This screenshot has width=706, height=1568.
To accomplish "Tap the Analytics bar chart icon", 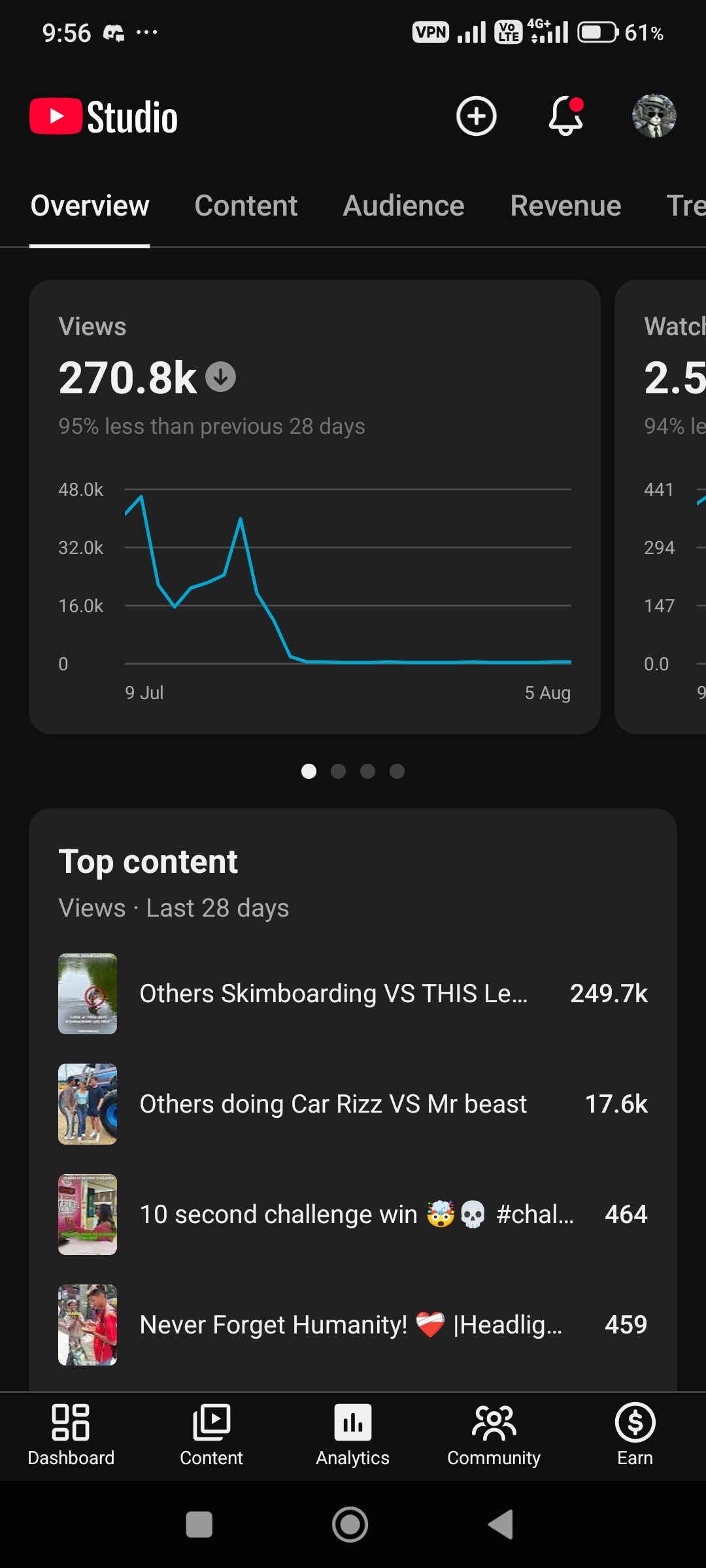I will click(353, 1422).
